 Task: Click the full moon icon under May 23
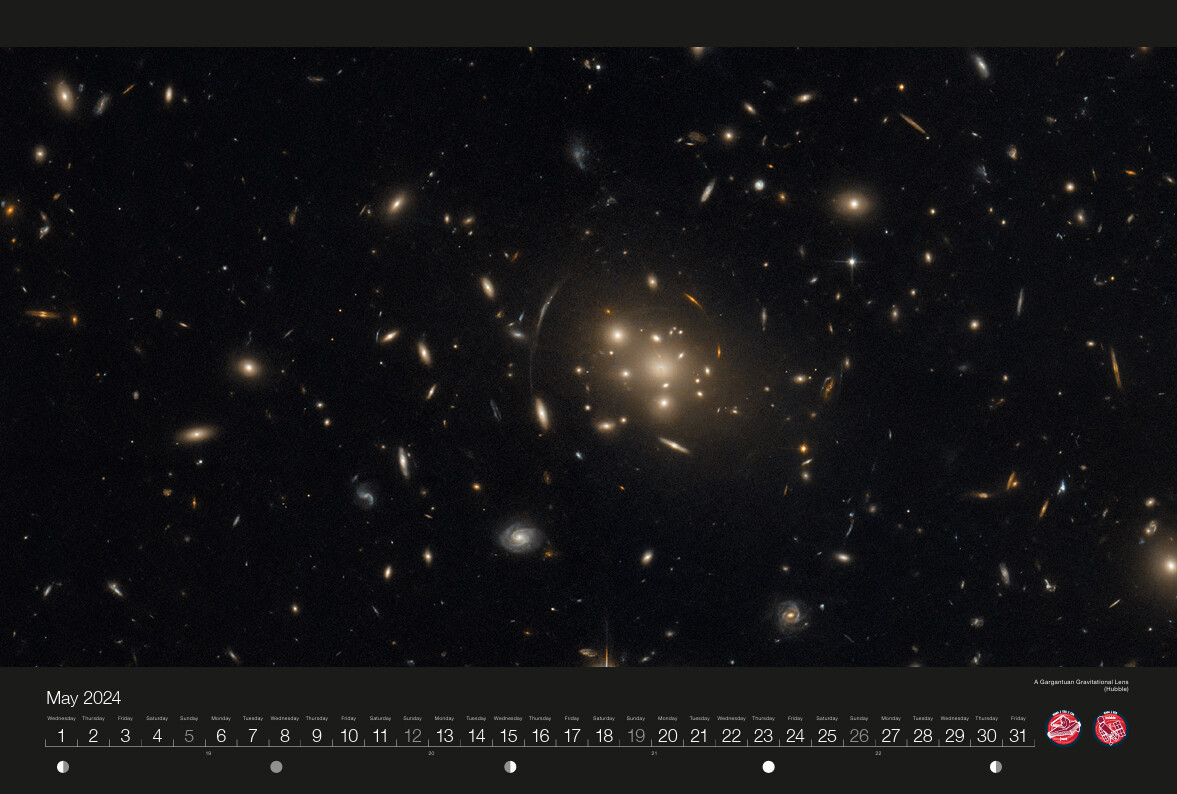[x=768, y=767]
